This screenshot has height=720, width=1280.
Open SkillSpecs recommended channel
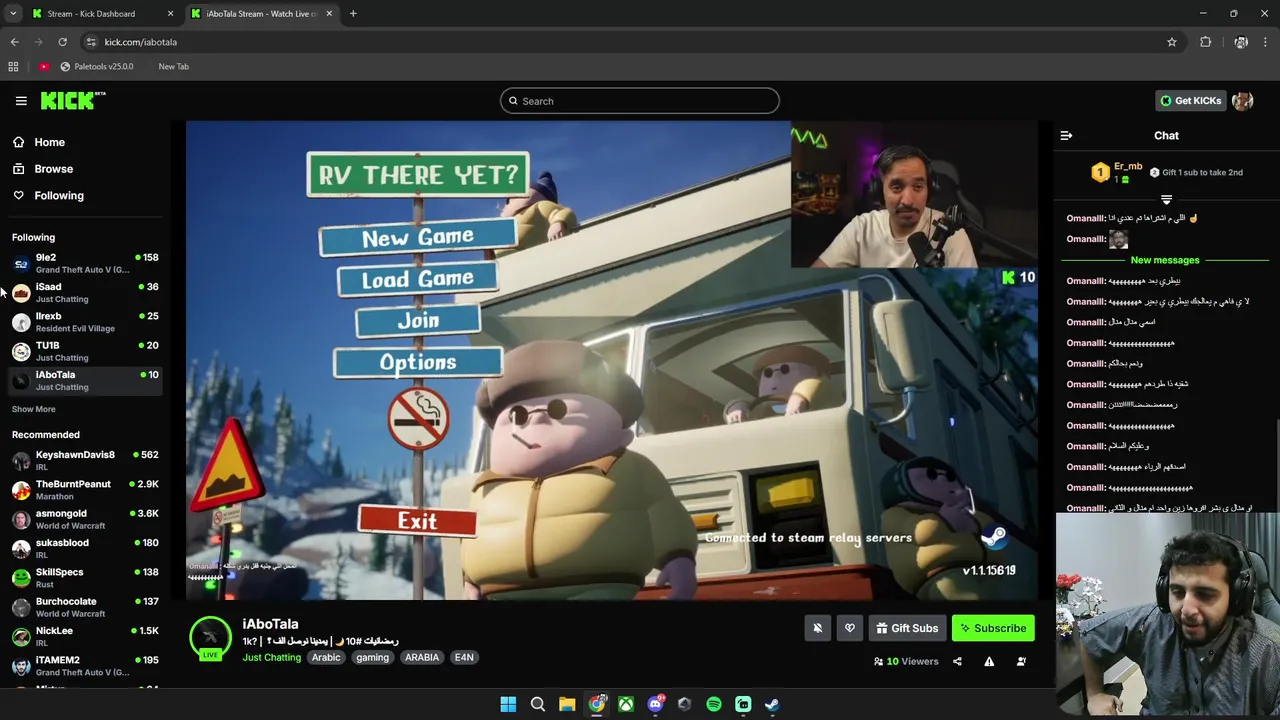click(x=85, y=577)
